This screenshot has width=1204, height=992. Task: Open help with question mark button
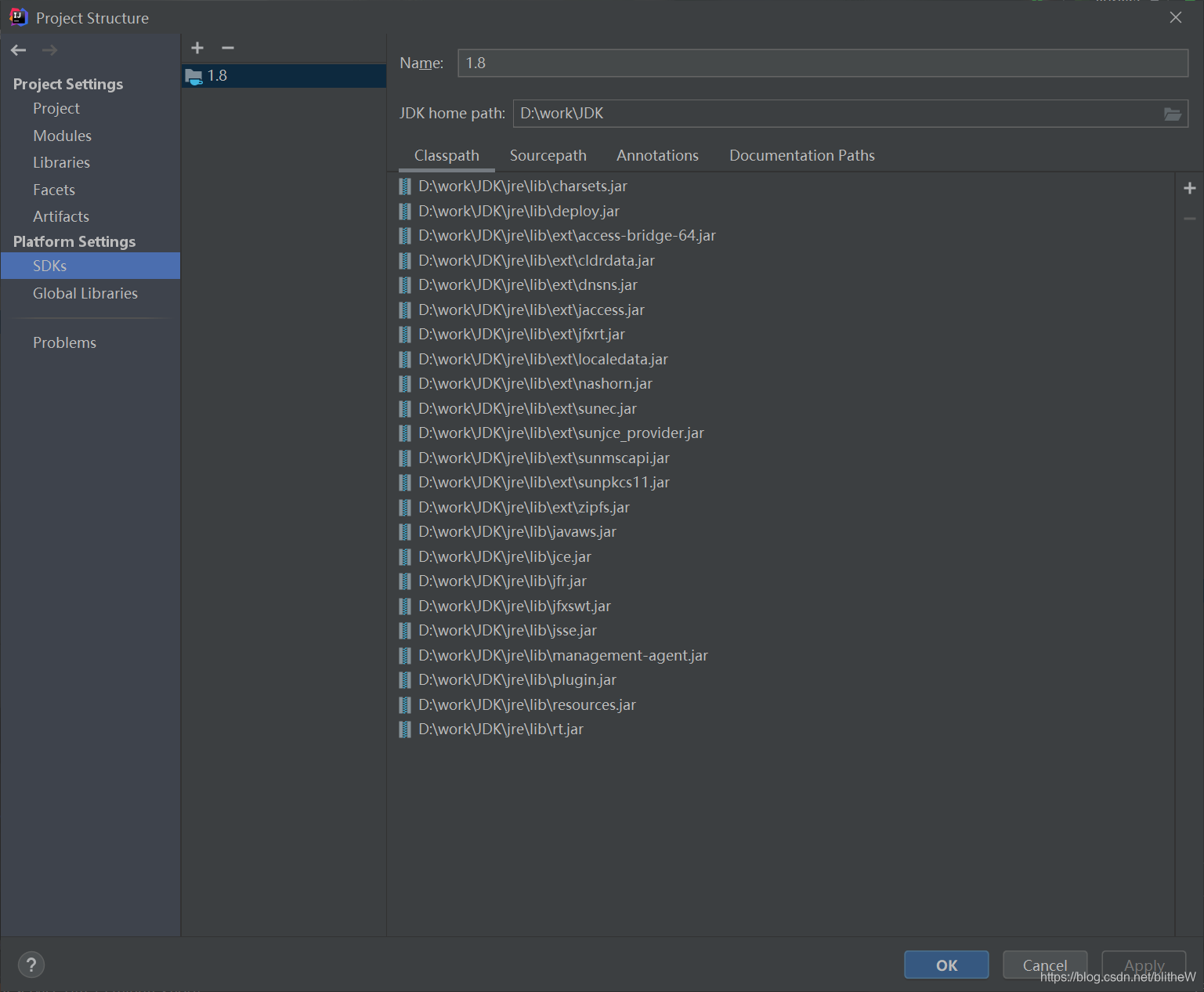[x=31, y=965]
